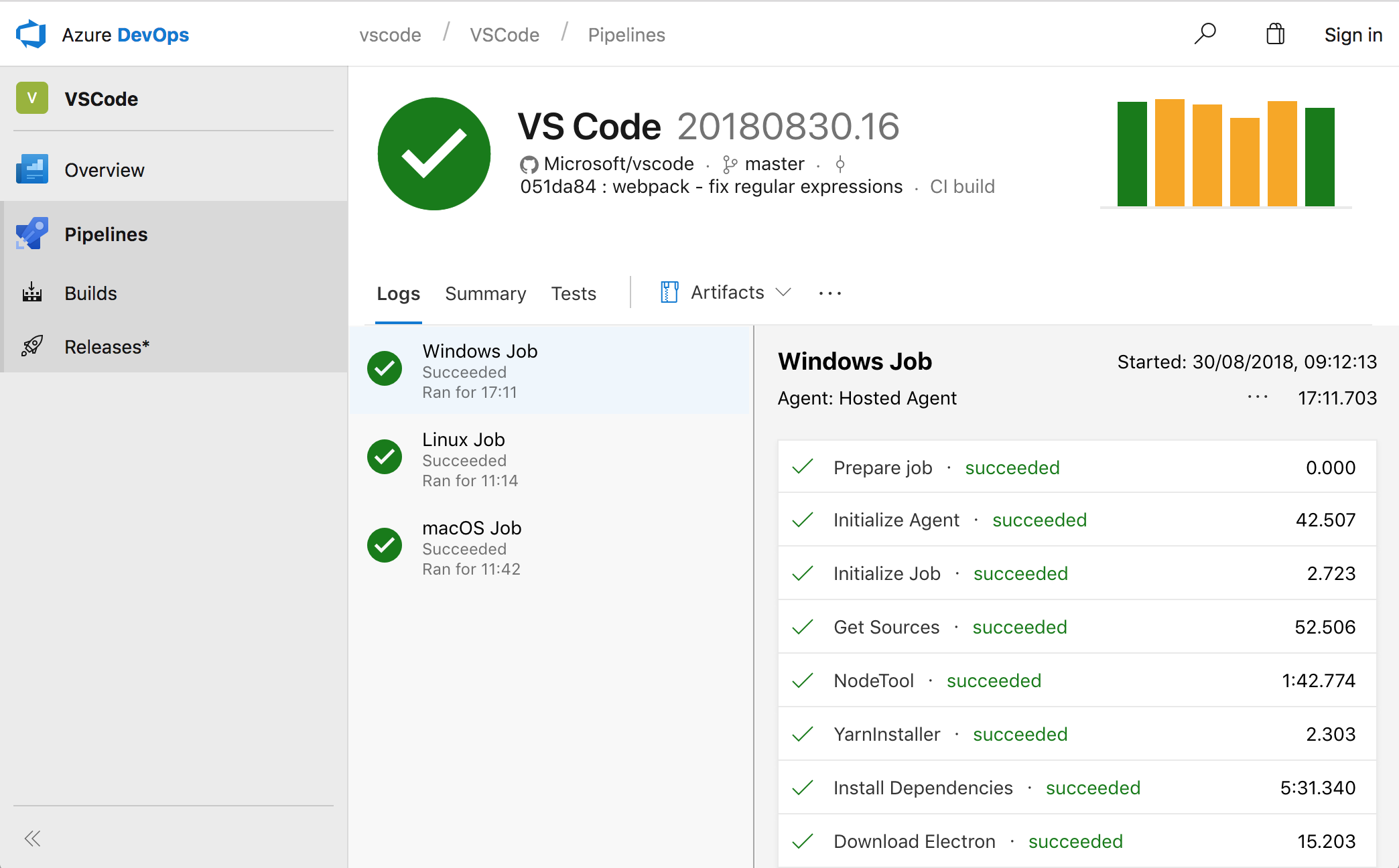Click the green success check of Linux Job

coord(384,457)
